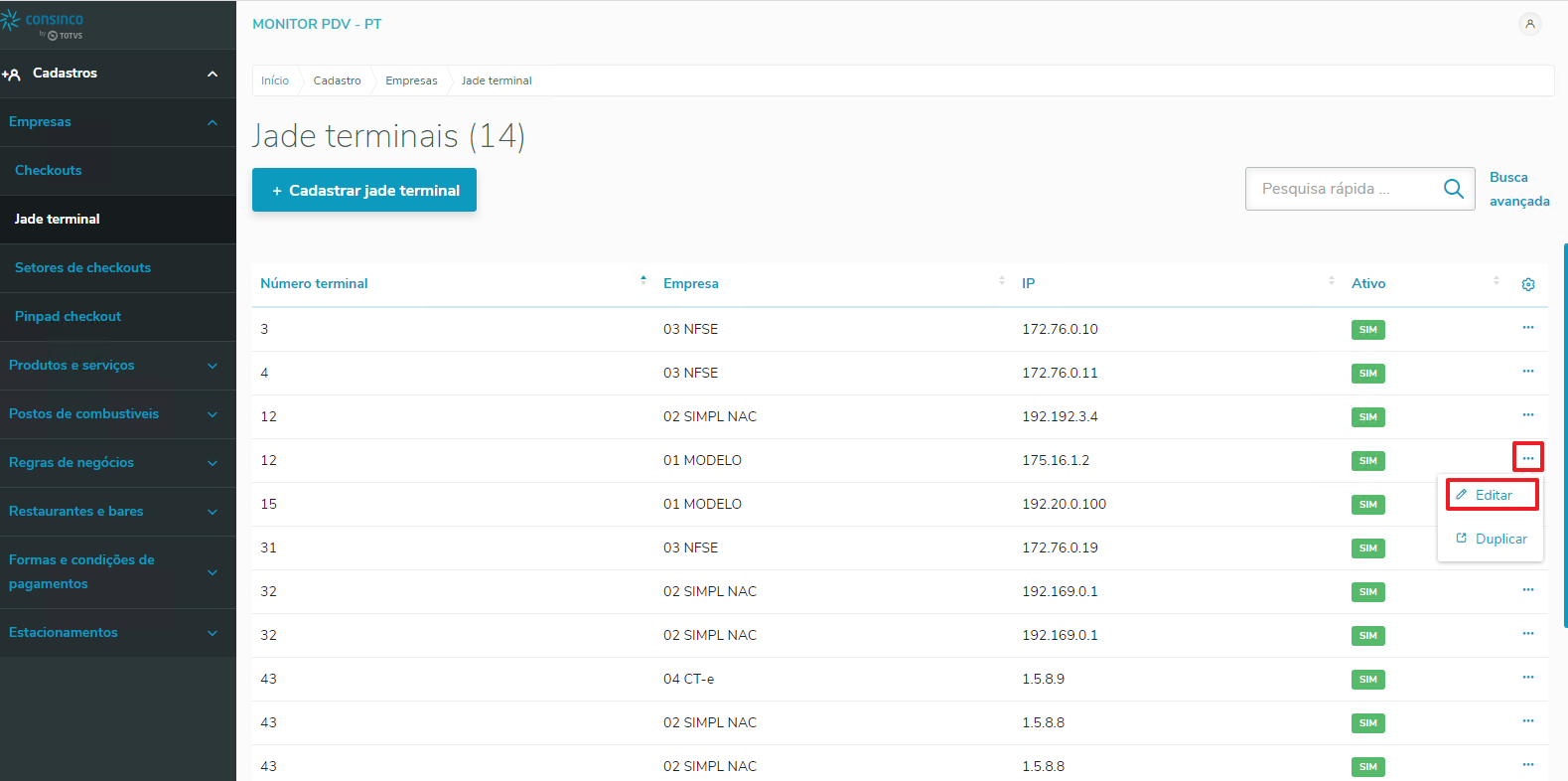
Task: Click IP cell 175.16.1.2
Action: (x=1056, y=460)
